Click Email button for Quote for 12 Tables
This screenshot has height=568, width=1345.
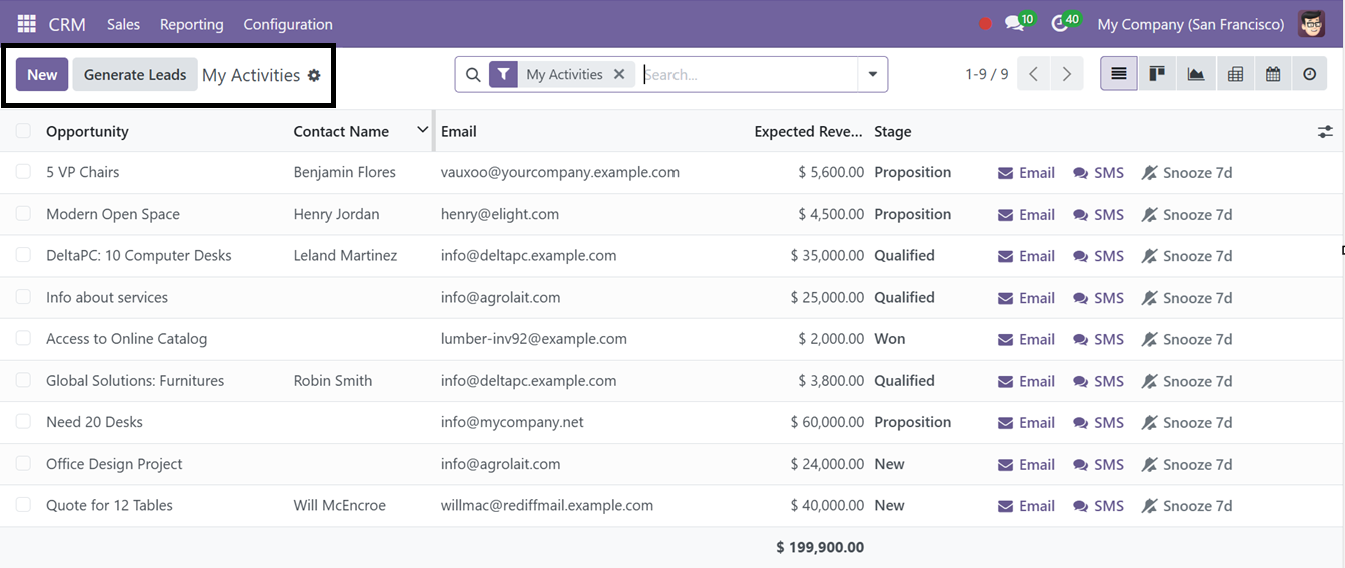1026,506
